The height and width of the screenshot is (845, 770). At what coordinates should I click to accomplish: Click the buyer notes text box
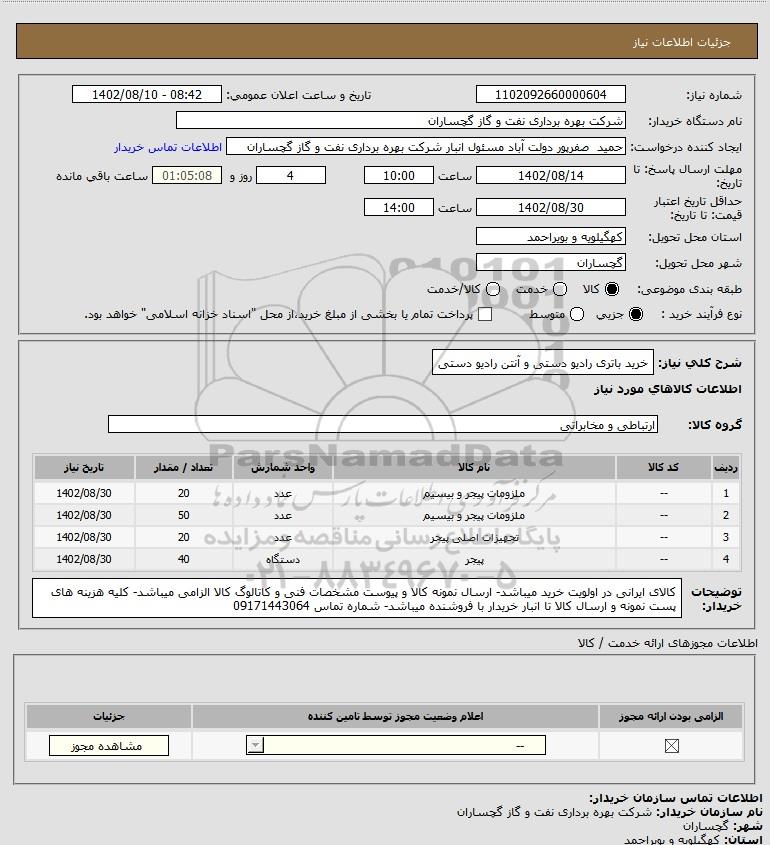pyautogui.click(x=357, y=598)
